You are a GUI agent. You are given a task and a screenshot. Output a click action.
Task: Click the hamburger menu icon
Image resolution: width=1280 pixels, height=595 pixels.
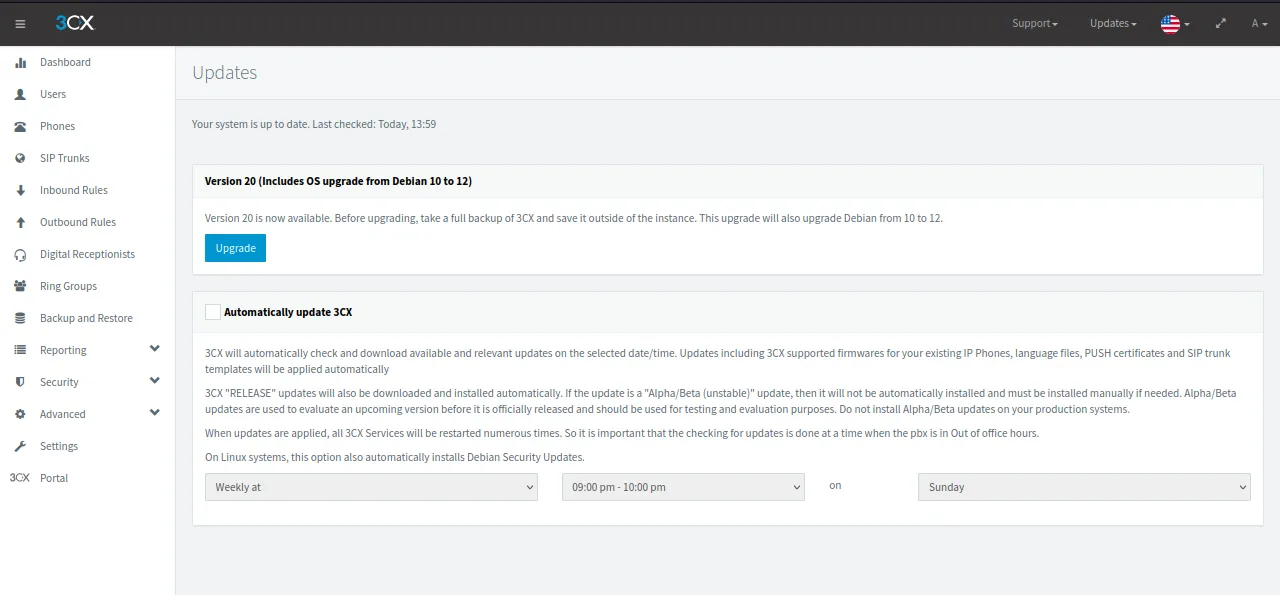pyautogui.click(x=20, y=24)
